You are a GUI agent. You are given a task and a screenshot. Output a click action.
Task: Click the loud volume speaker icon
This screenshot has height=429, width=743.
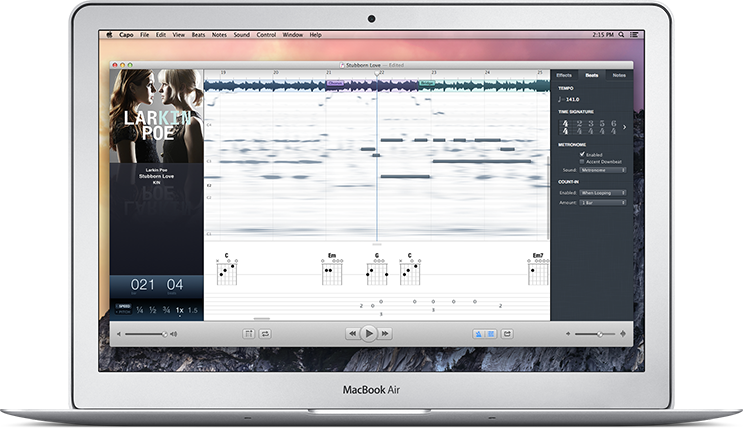pyautogui.click(x=174, y=334)
